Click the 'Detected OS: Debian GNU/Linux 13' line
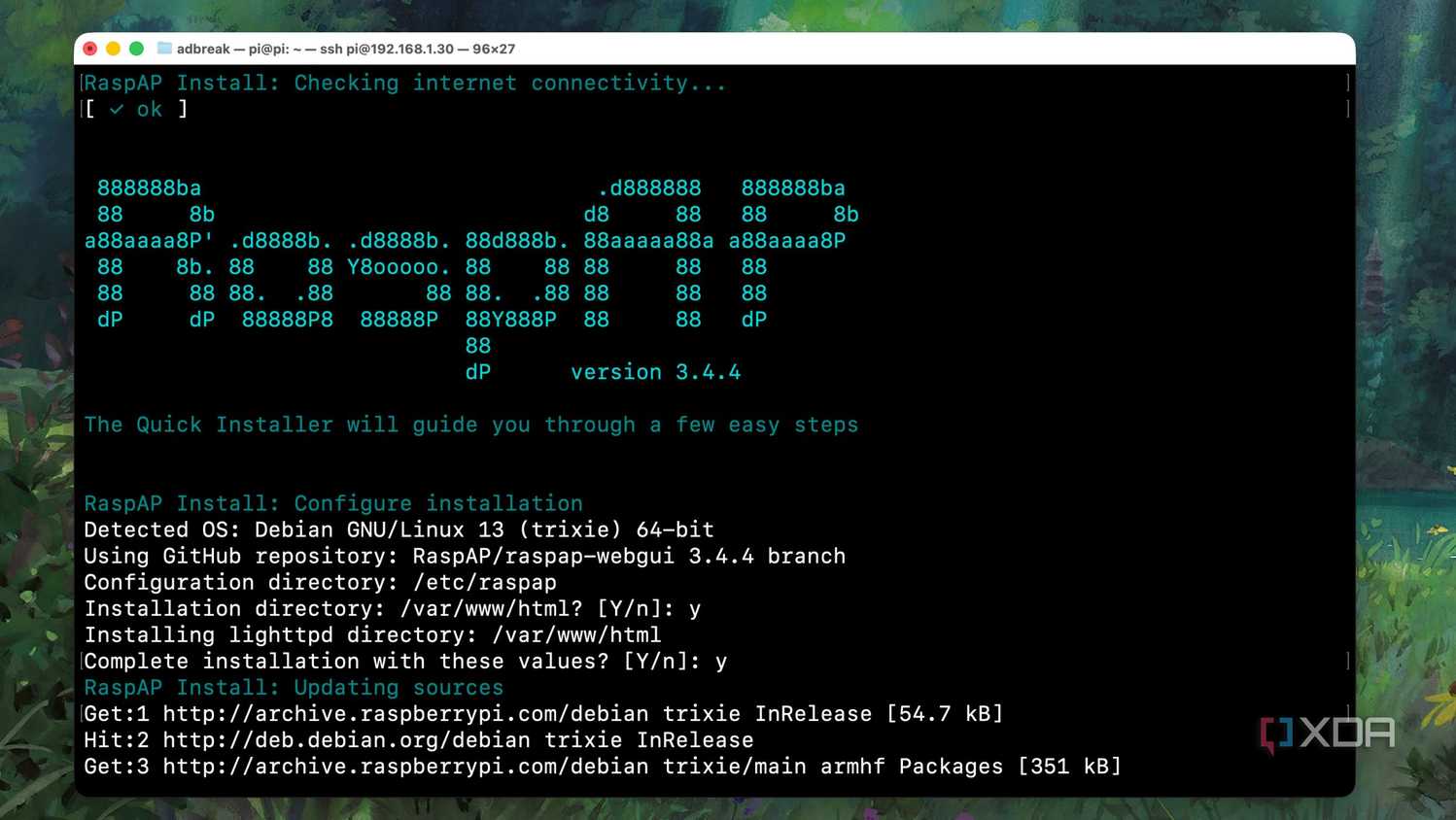The height and width of the screenshot is (820, 1456). (399, 530)
